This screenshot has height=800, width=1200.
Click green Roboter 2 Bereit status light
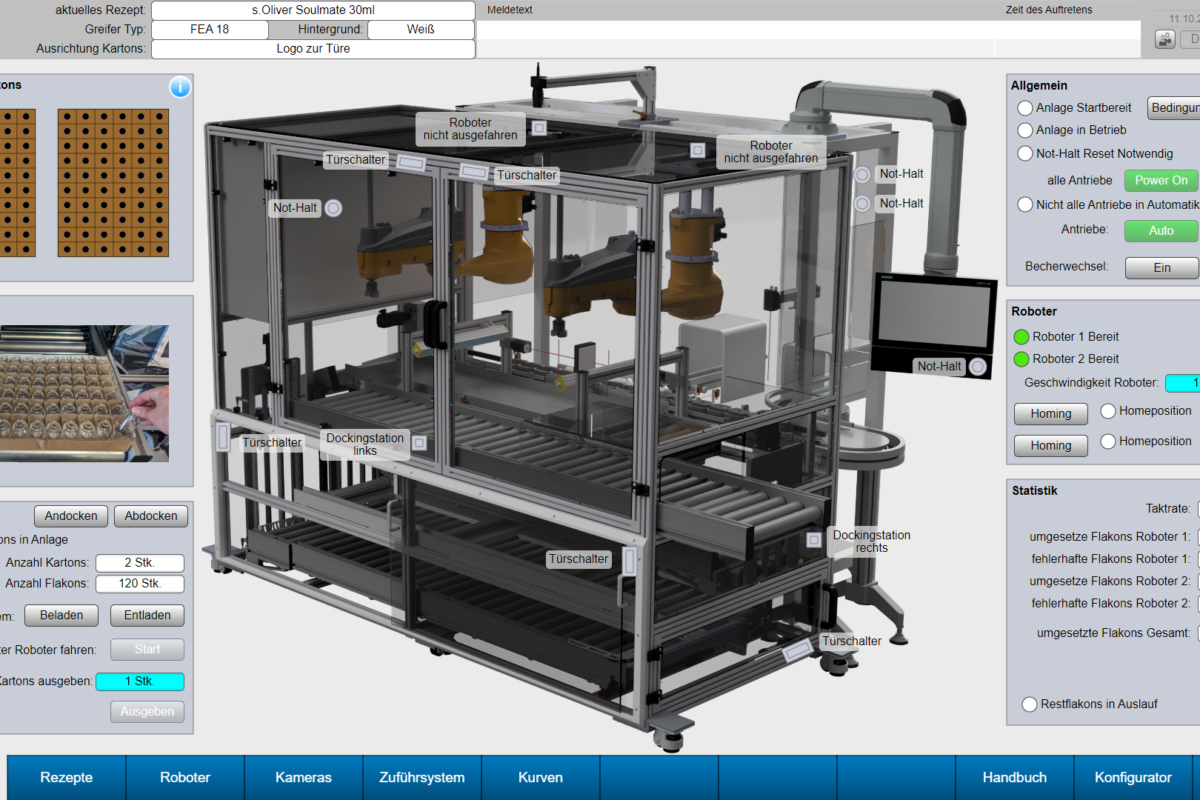tap(1021, 359)
